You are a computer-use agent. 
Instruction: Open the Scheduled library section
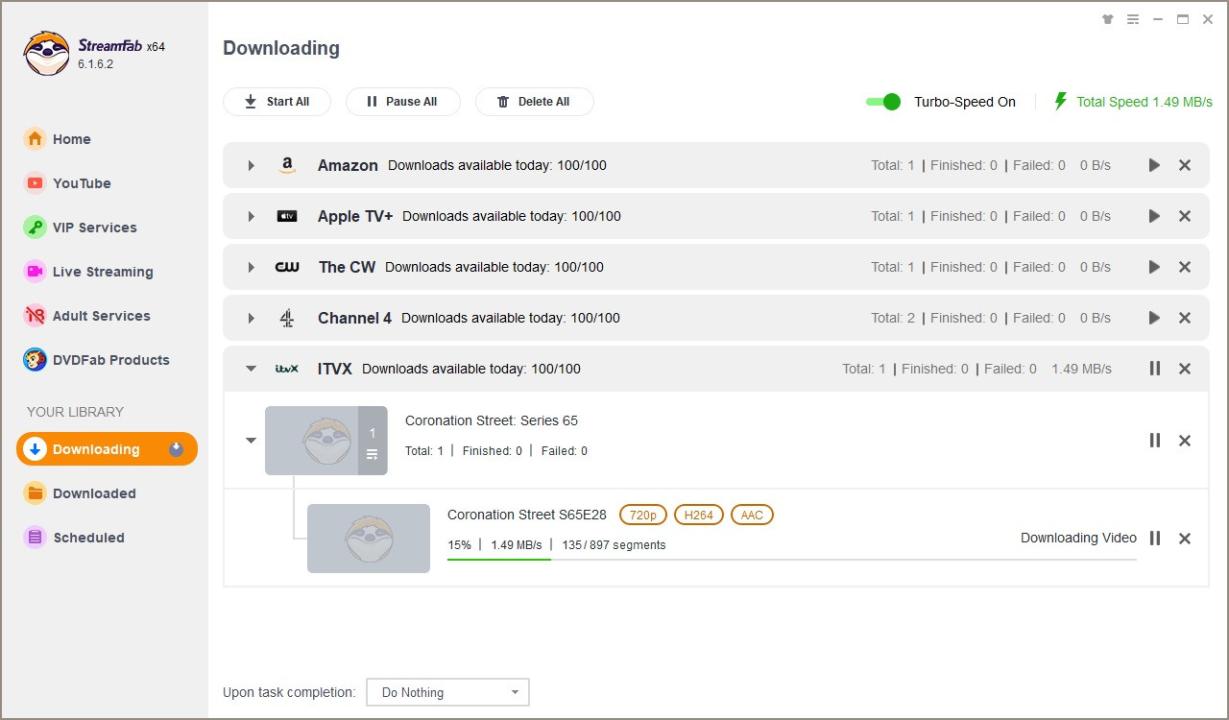coord(88,537)
